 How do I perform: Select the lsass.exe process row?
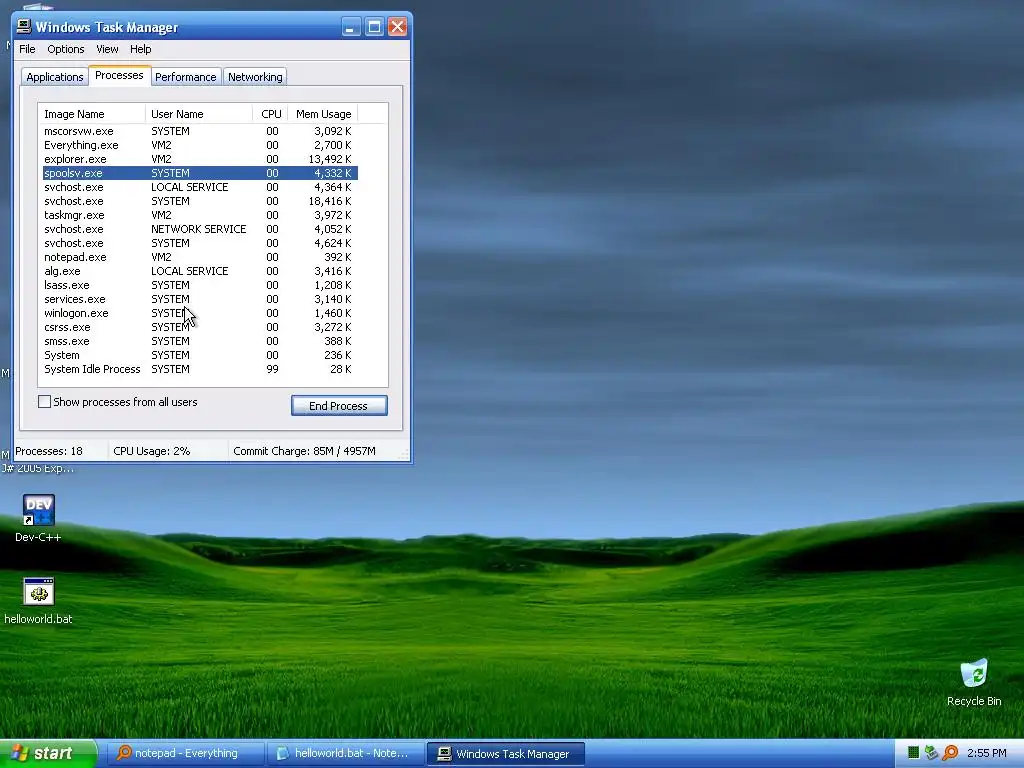coord(200,285)
